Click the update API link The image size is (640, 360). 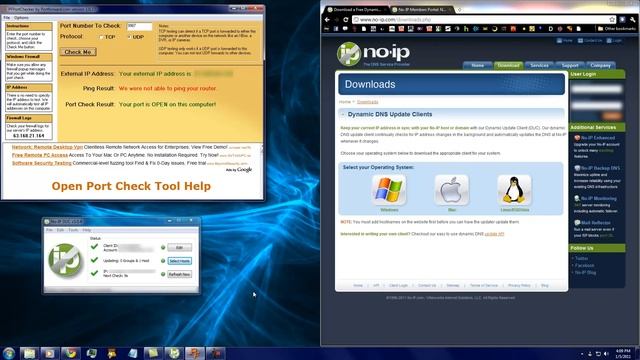tap(494, 234)
